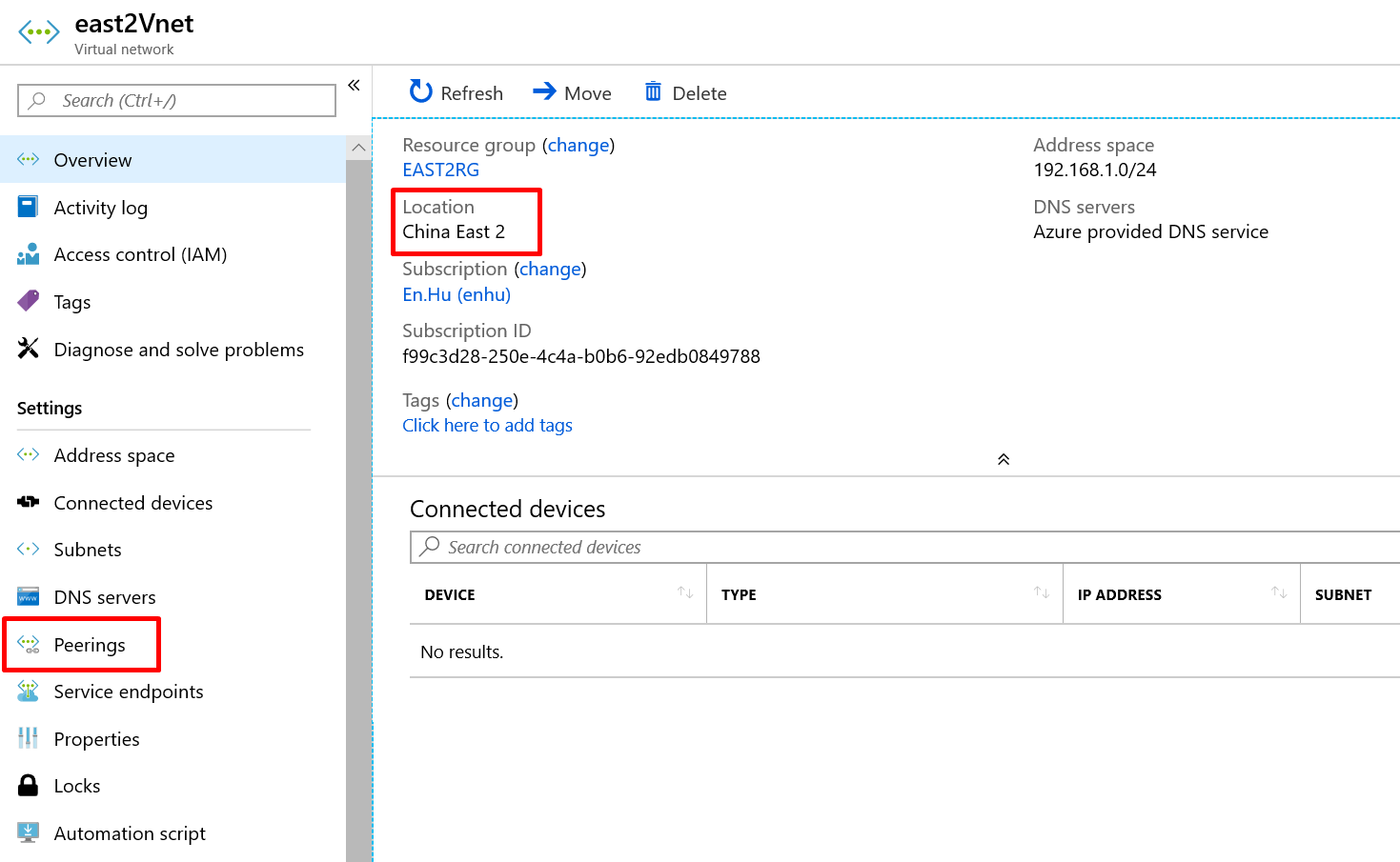Collapse the sidebar with double chevron
The height and width of the screenshot is (862, 1400).
tap(354, 86)
